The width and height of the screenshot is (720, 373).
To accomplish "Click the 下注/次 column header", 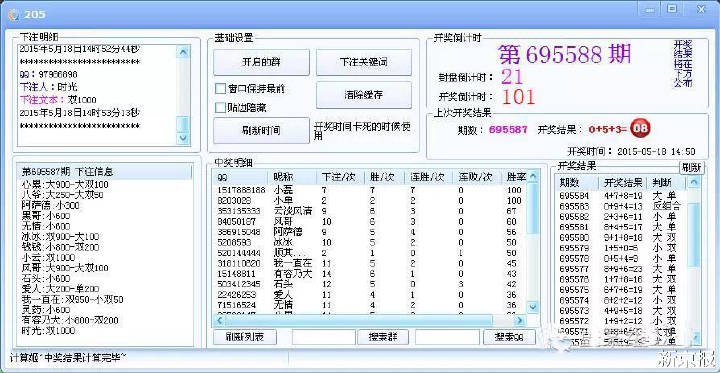I will coord(339,176).
